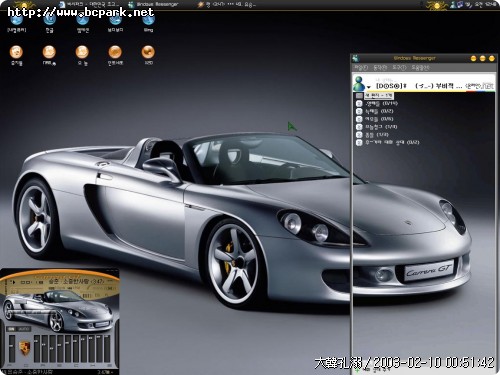Image resolution: width=500 pixels, height=375 pixels.
Task: Open the third orange orb desktop icon
Action: (x=82, y=52)
